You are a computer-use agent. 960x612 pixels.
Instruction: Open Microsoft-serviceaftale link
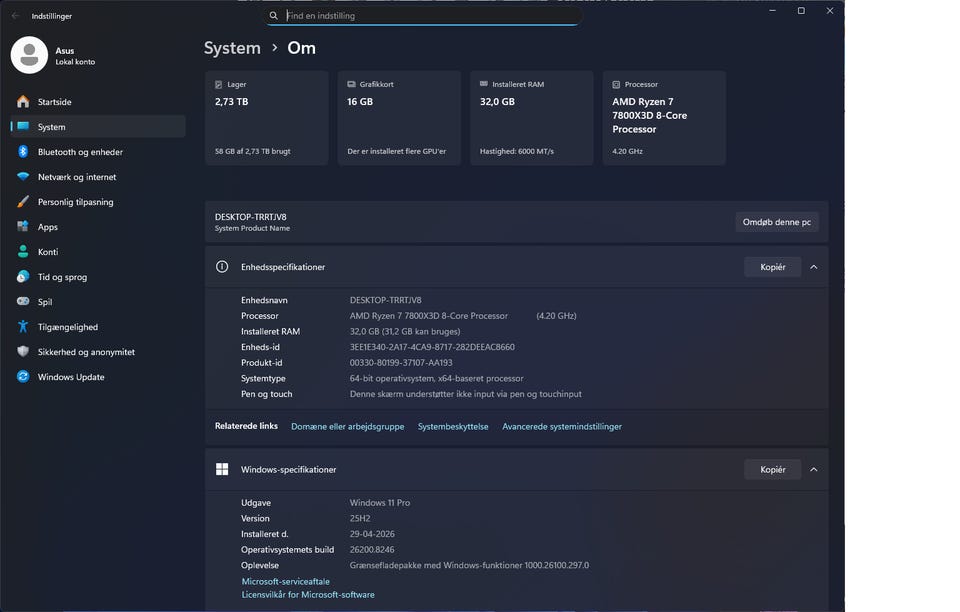tap(285, 581)
